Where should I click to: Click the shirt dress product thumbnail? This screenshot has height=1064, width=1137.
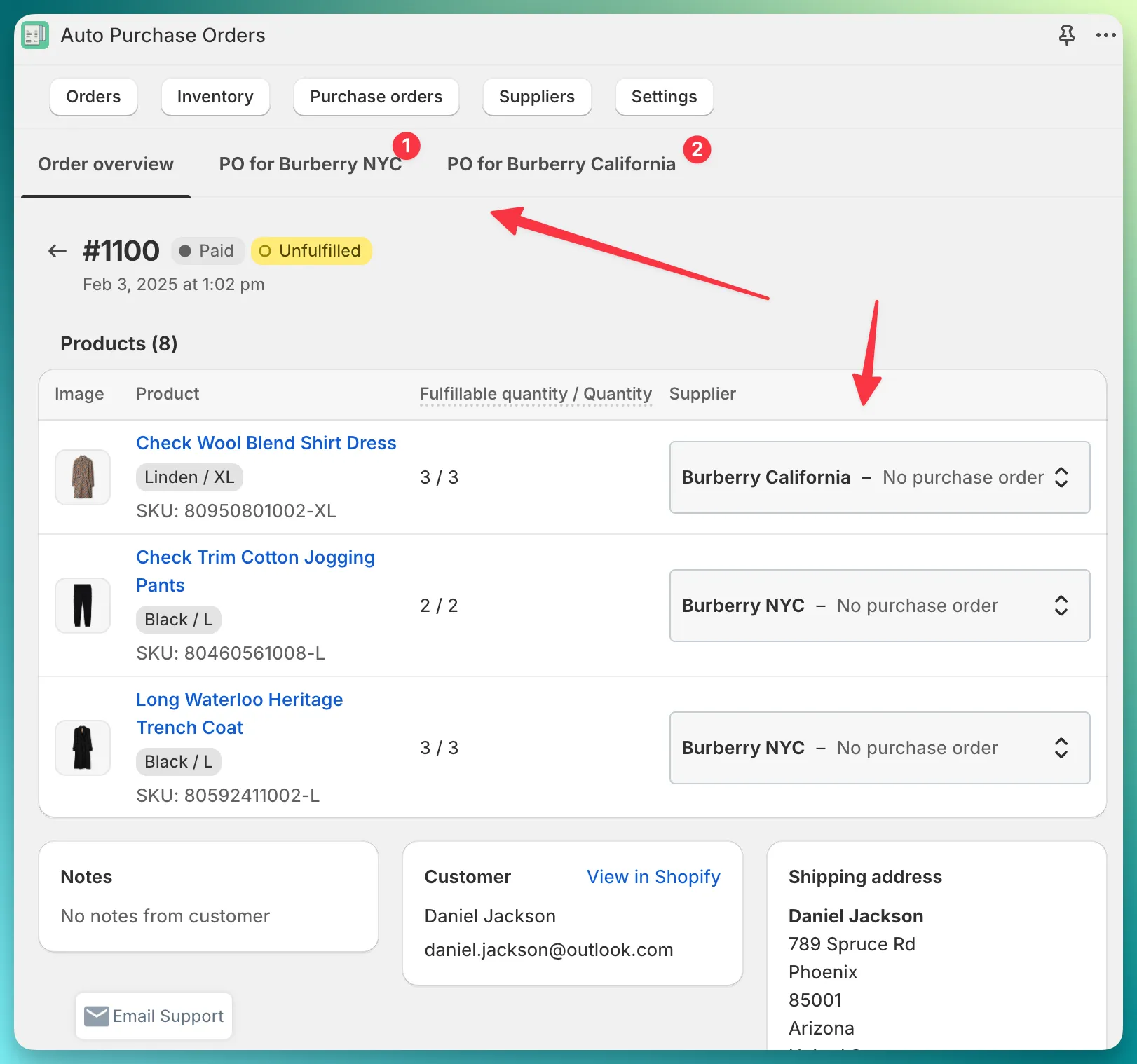click(x=83, y=477)
